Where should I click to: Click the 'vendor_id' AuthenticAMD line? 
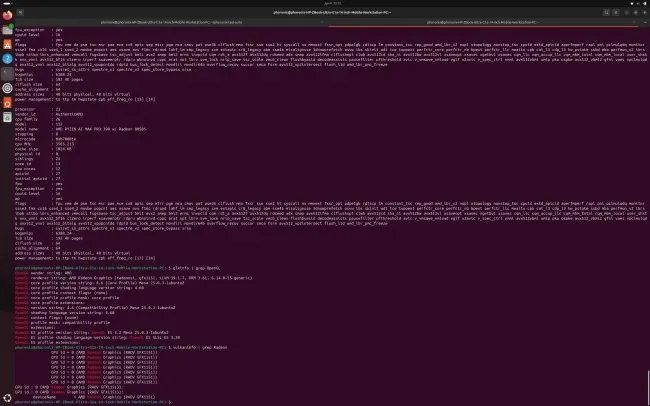[49, 114]
